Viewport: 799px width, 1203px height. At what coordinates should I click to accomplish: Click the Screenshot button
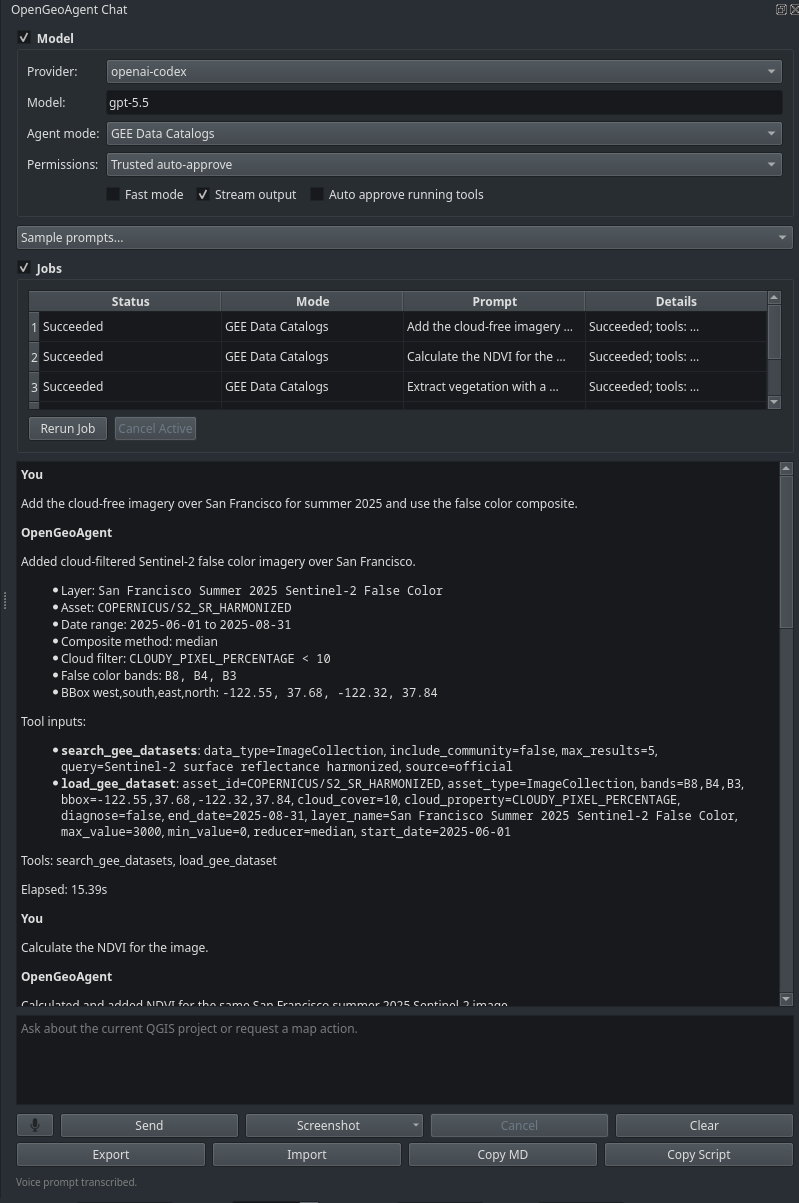328,1125
